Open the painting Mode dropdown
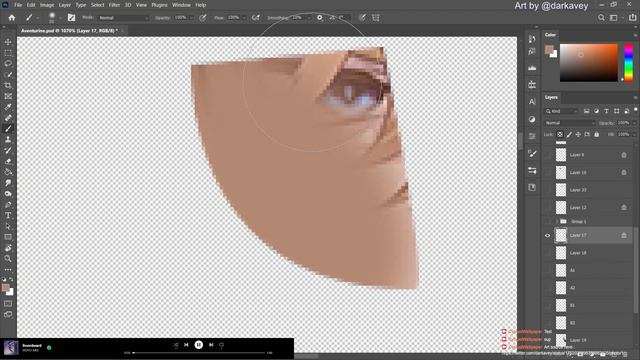640x360 pixels. pos(124,18)
